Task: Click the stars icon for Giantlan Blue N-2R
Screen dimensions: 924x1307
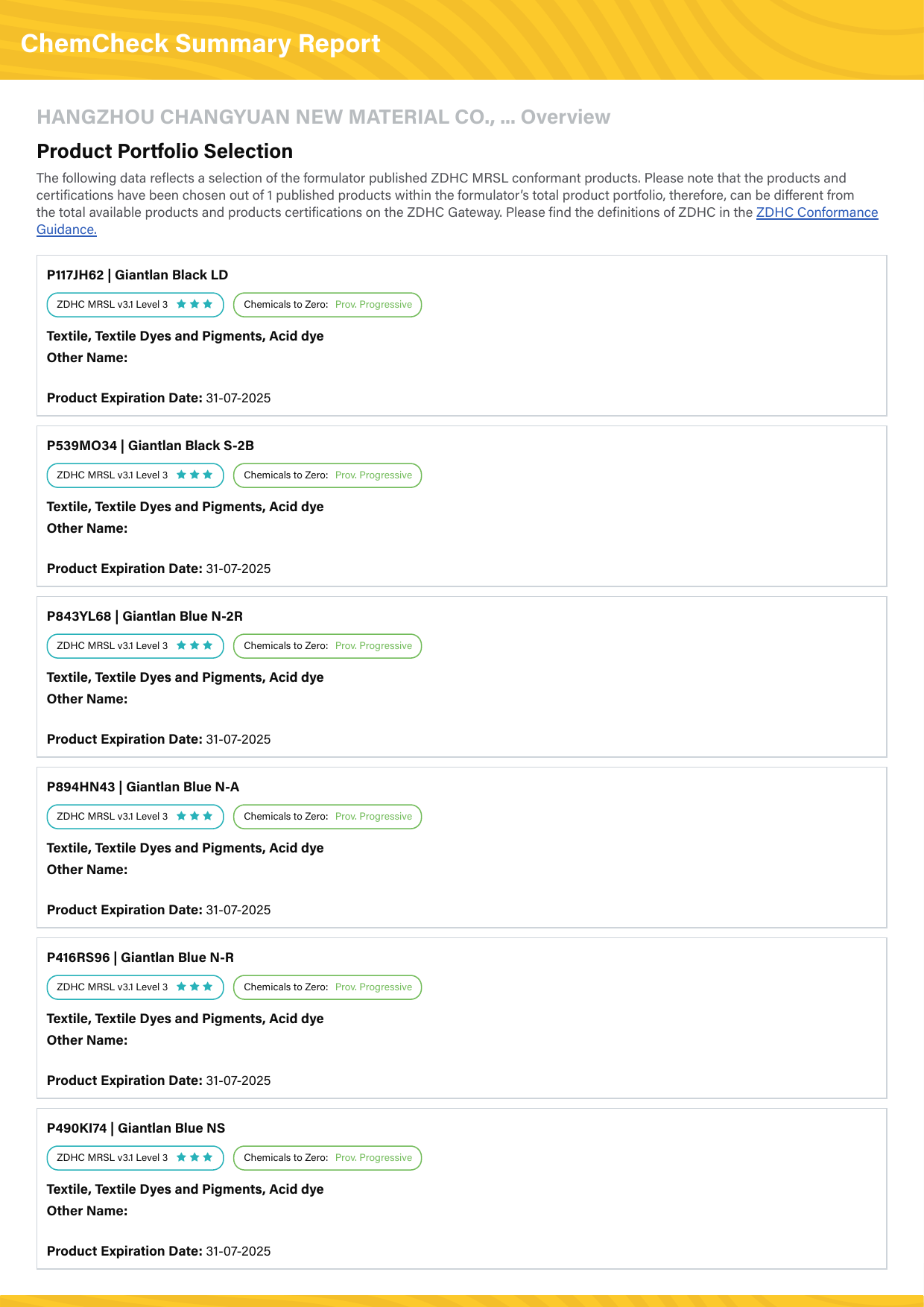Action: click(194, 645)
